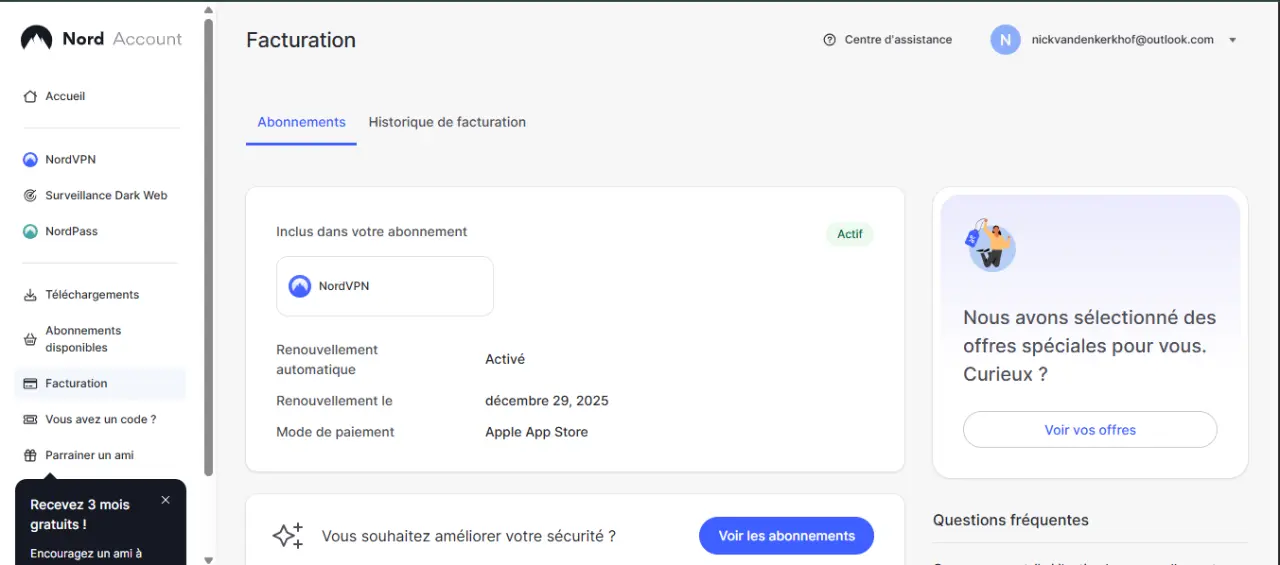
Task: Open the Téléchargements download icon
Action: pos(30,295)
